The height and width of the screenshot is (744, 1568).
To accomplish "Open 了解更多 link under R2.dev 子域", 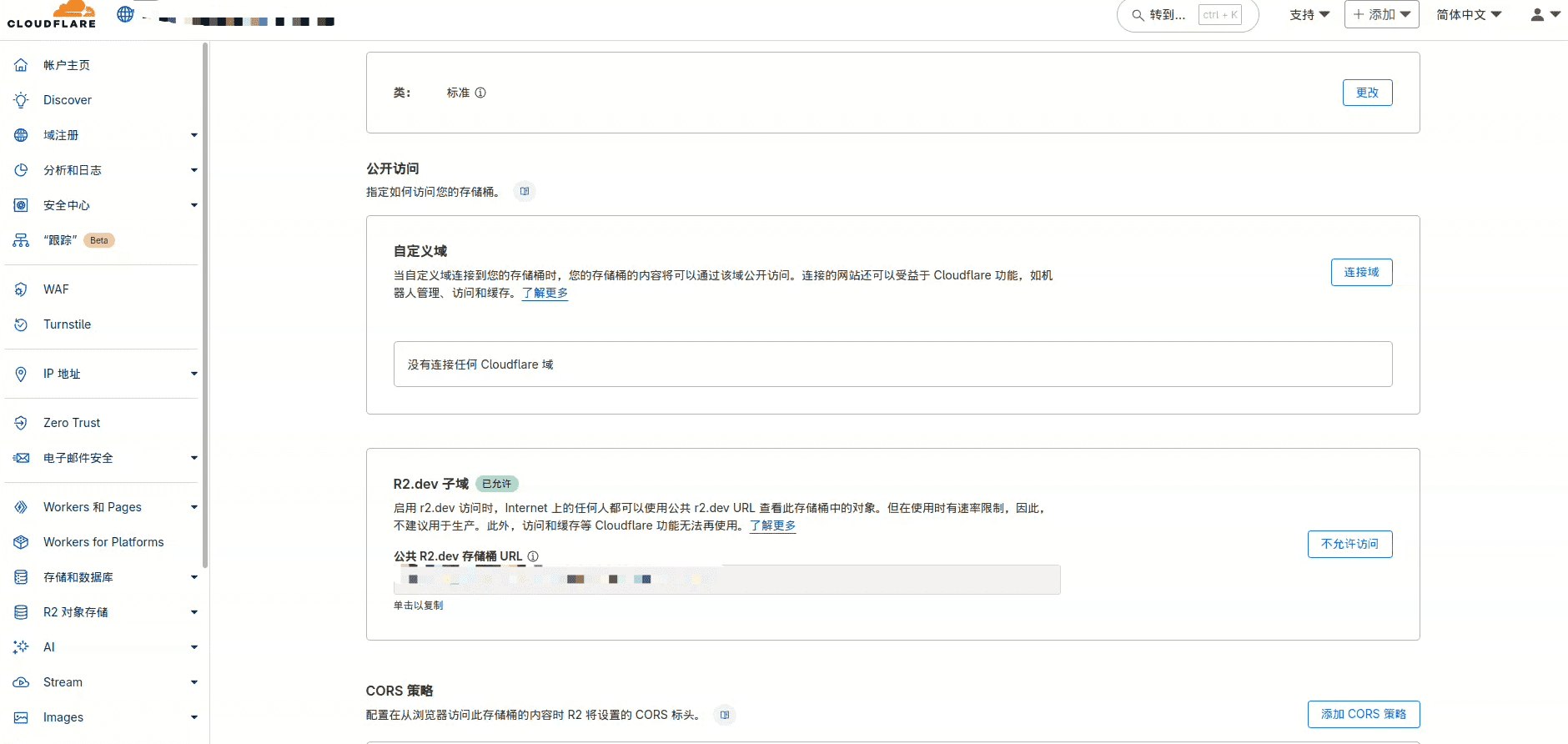I will 772,525.
